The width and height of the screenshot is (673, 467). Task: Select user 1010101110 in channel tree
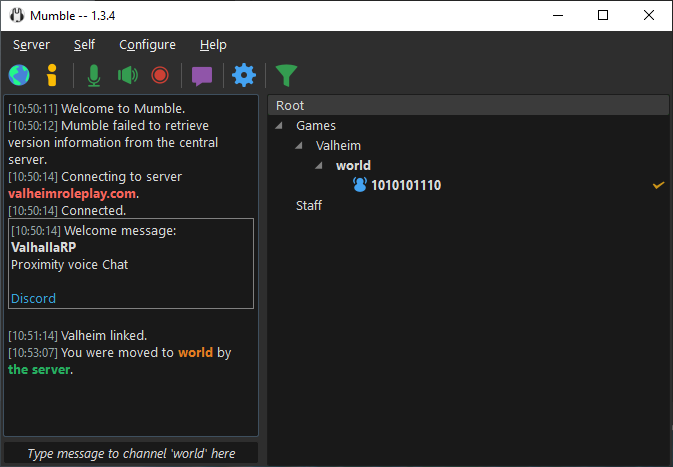406,185
